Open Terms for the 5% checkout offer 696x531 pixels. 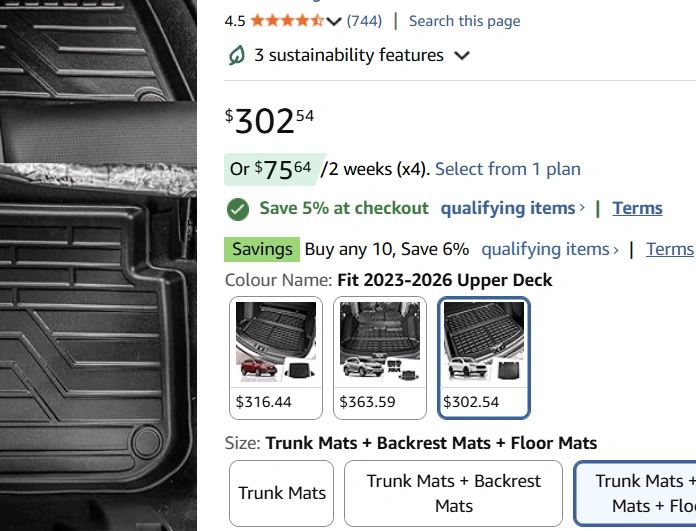637,208
